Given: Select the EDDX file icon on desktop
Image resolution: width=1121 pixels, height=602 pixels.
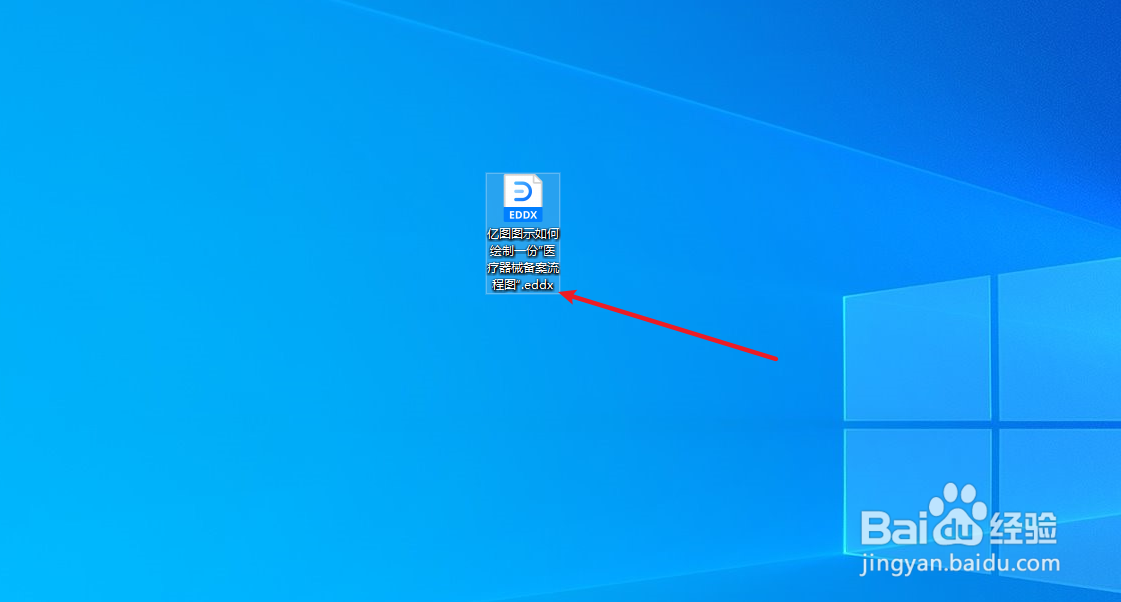Looking at the screenshot, I should point(523,198).
